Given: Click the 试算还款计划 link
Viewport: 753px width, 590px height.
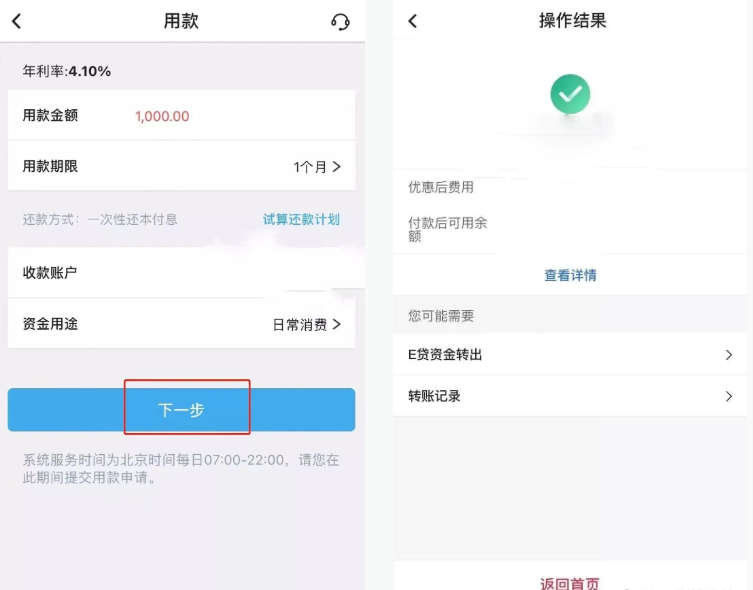Looking at the screenshot, I should pos(301,219).
